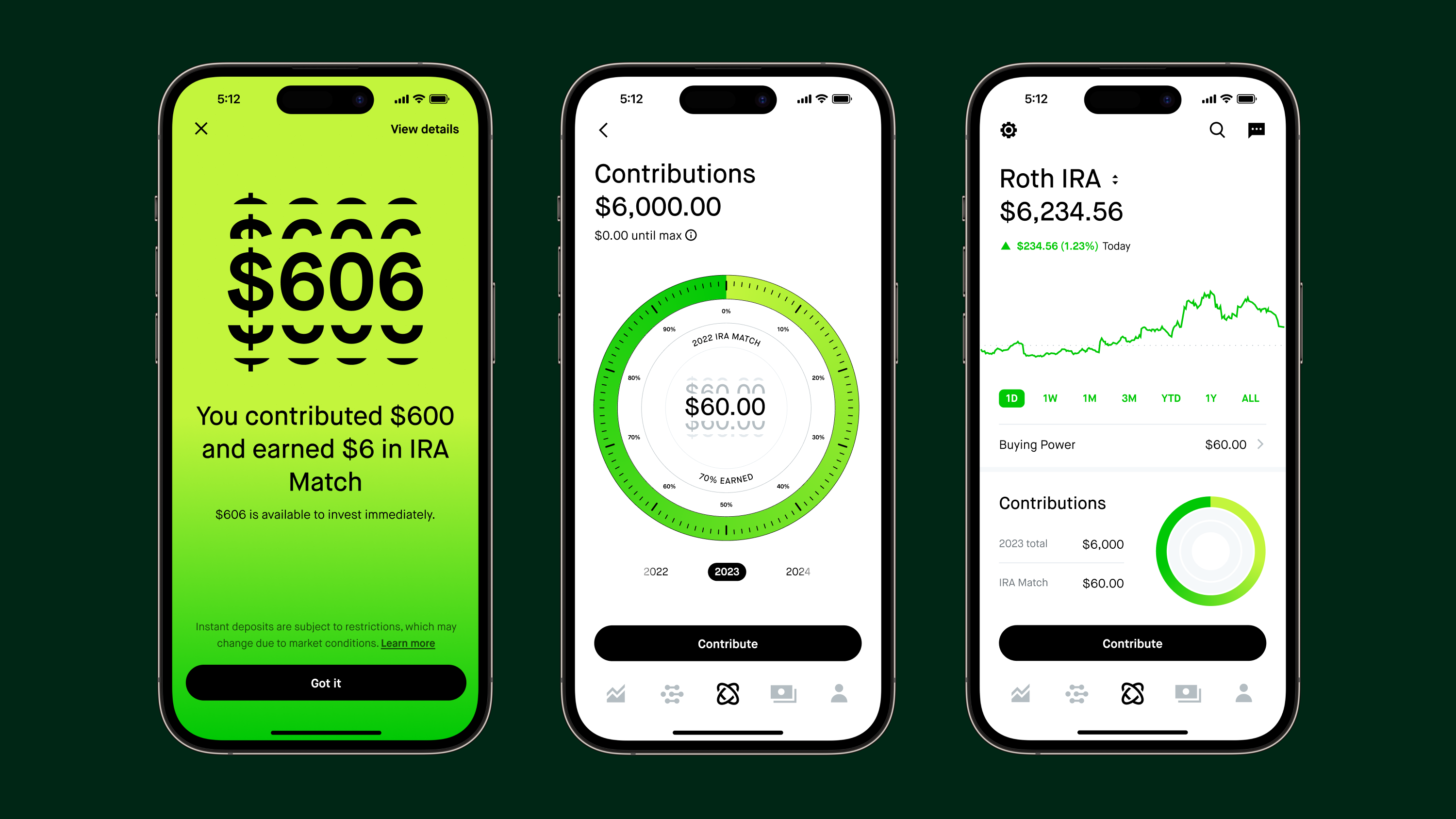Switch to the 1Y time period tab
The width and height of the screenshot is (1456, 819).
coord(1207,398)
